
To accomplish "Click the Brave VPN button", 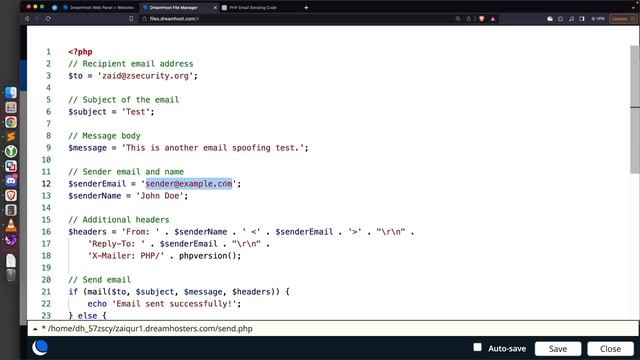I will 598,19.
